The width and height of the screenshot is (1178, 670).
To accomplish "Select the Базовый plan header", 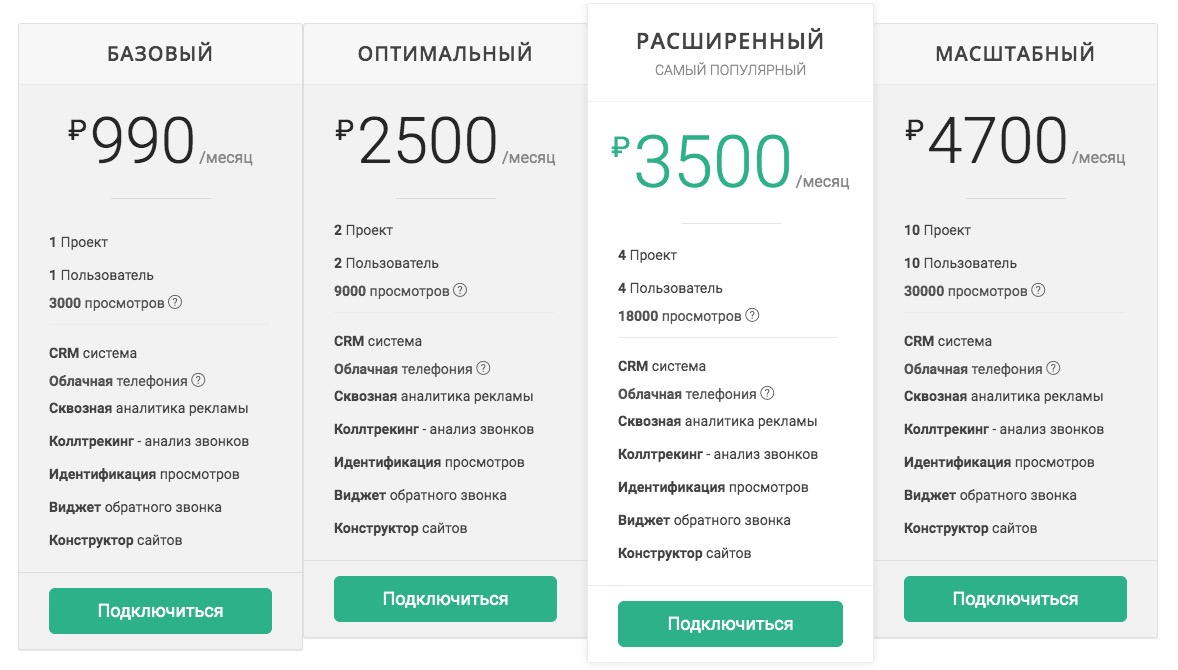I will pos(160,53).
